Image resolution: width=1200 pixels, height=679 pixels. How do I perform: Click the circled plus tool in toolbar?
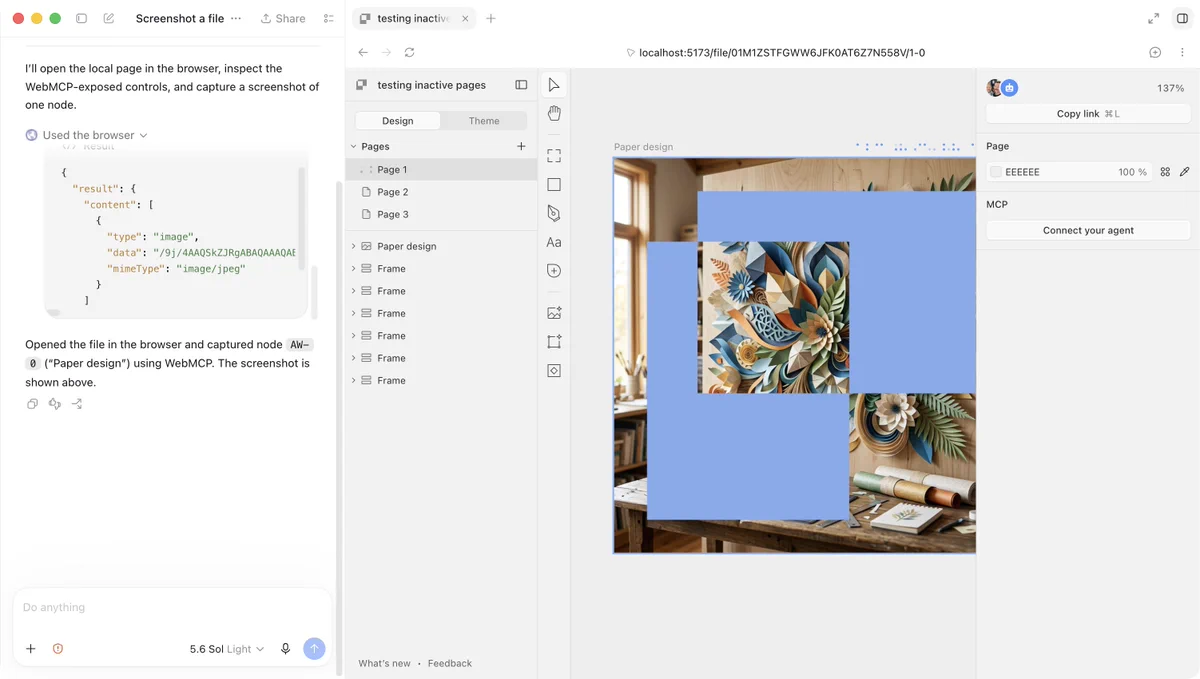tap(554, 271)
